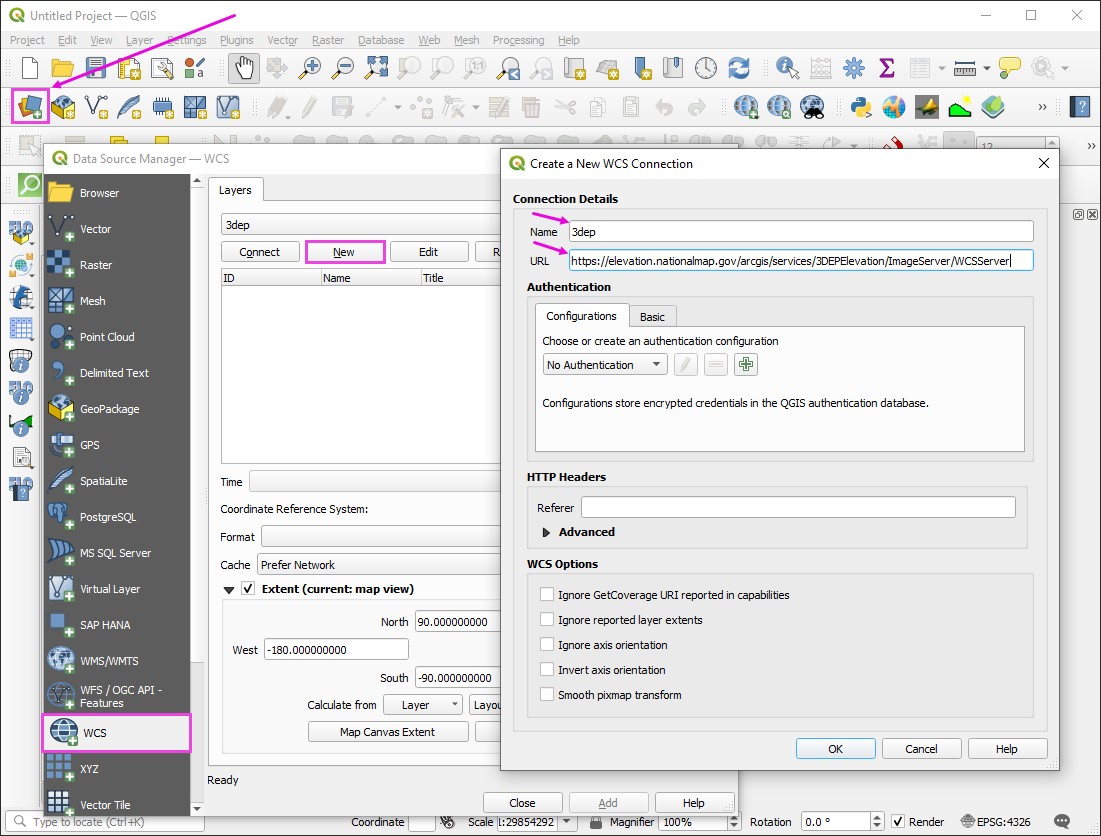Check Smooth pixmap transform

tap(547, 695)
